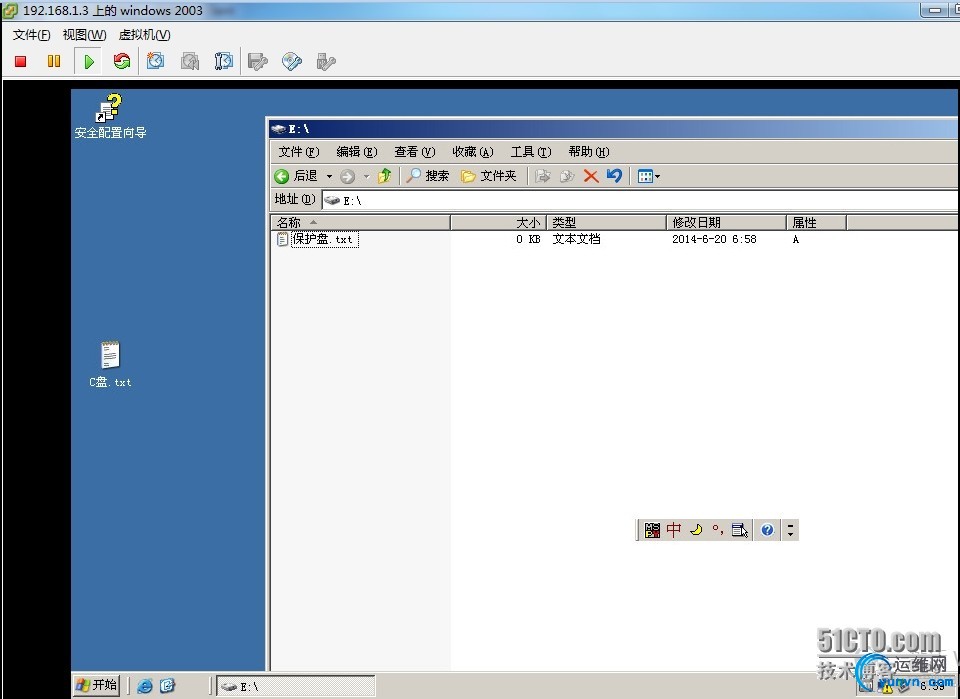Pause the virtual machine with yellow pause icon
This screenshot has width=960, height=699.
54,61
